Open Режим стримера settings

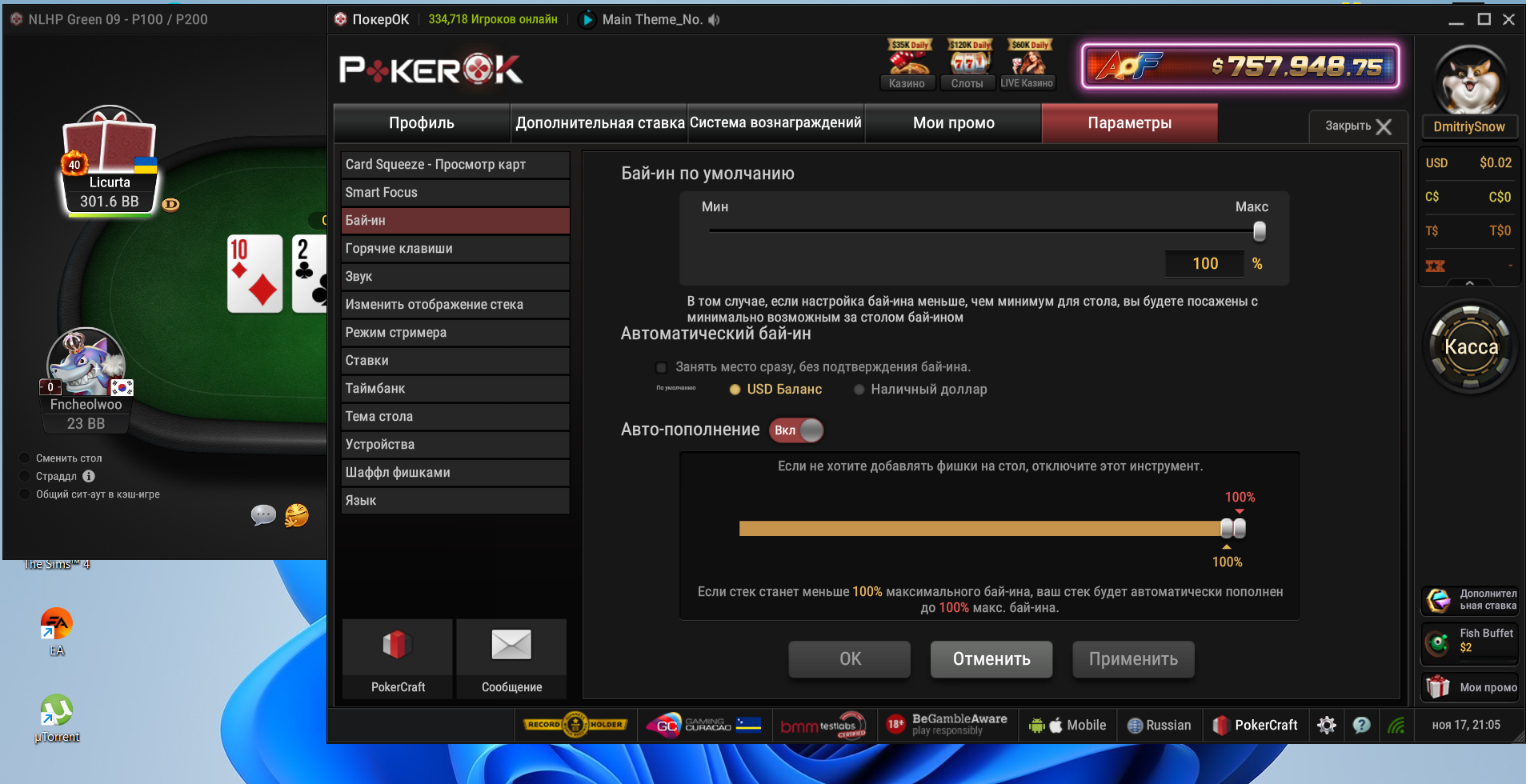455,333
